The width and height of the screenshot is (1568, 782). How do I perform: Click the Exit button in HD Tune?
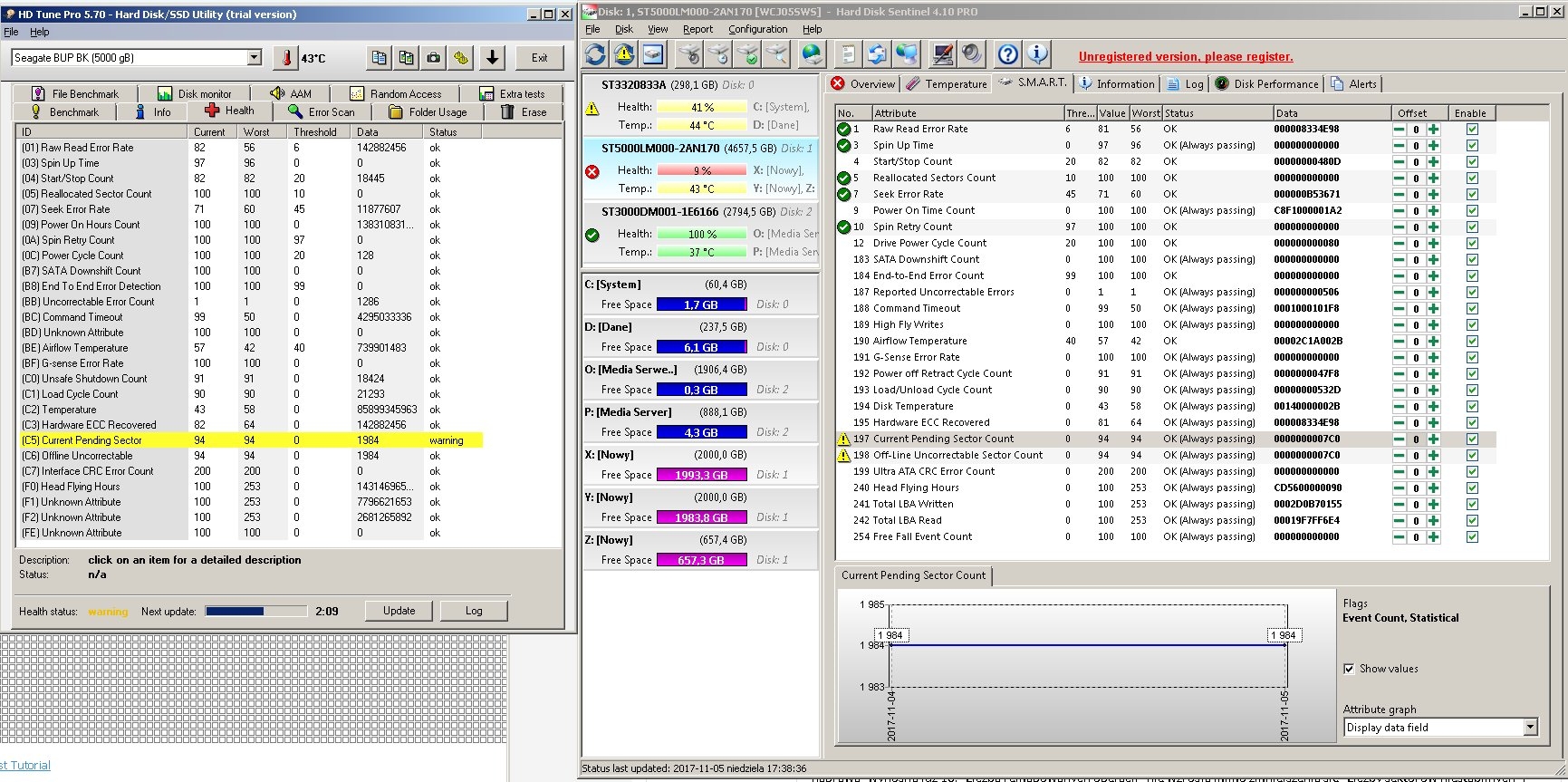539,58
